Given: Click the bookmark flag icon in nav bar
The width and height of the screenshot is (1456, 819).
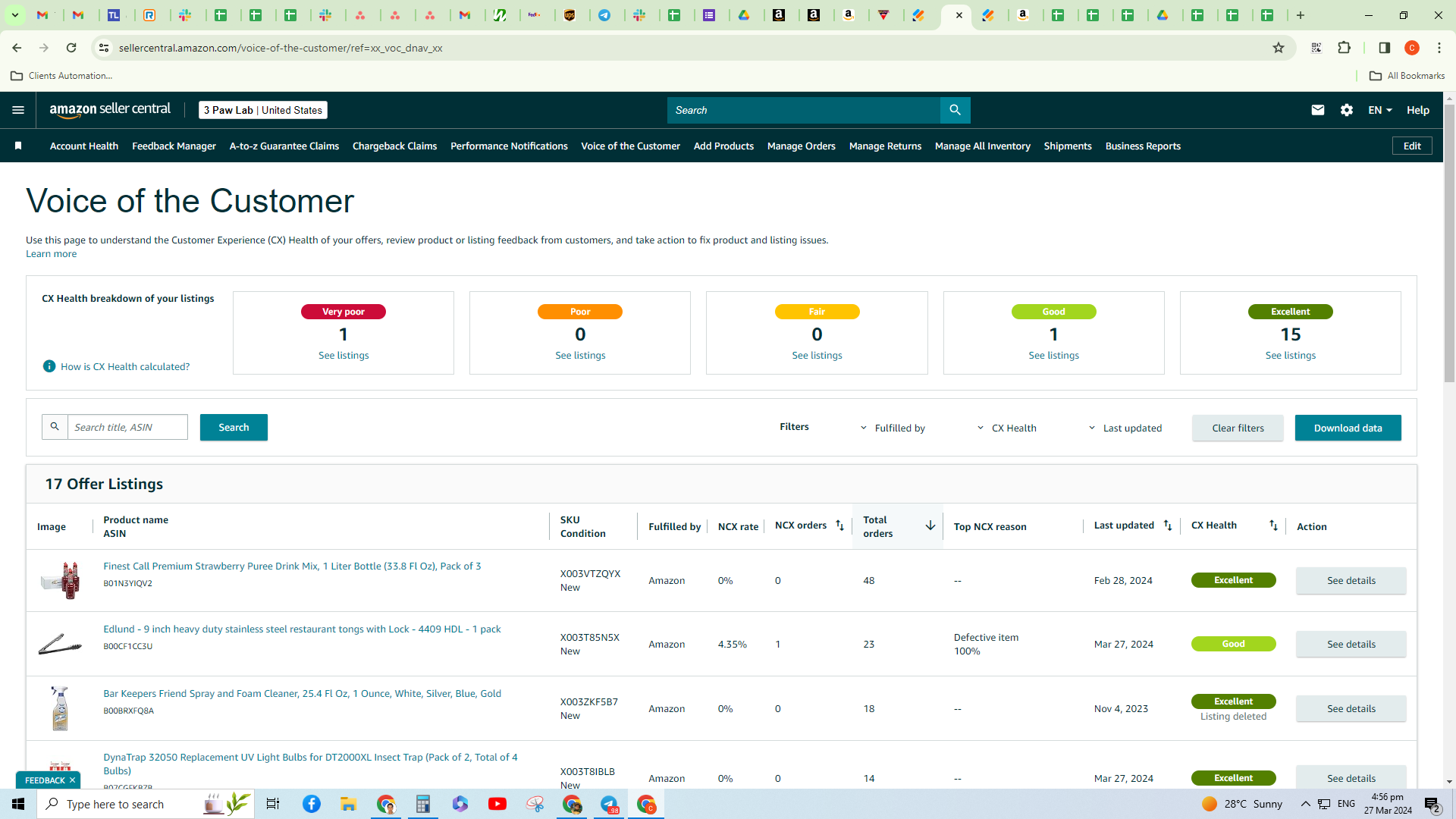Looking at the screenshot, I should (18, 146).
